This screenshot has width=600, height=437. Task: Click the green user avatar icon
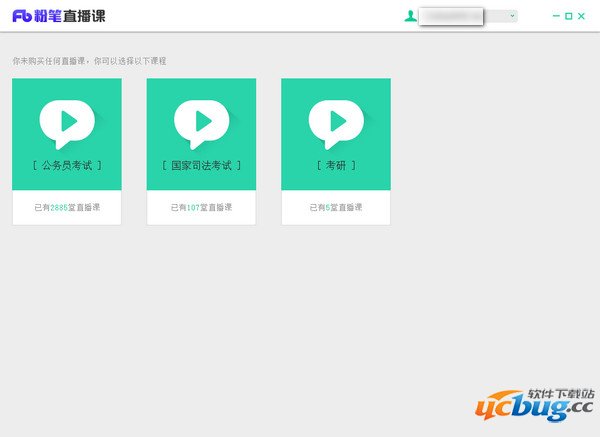point(410,16)
